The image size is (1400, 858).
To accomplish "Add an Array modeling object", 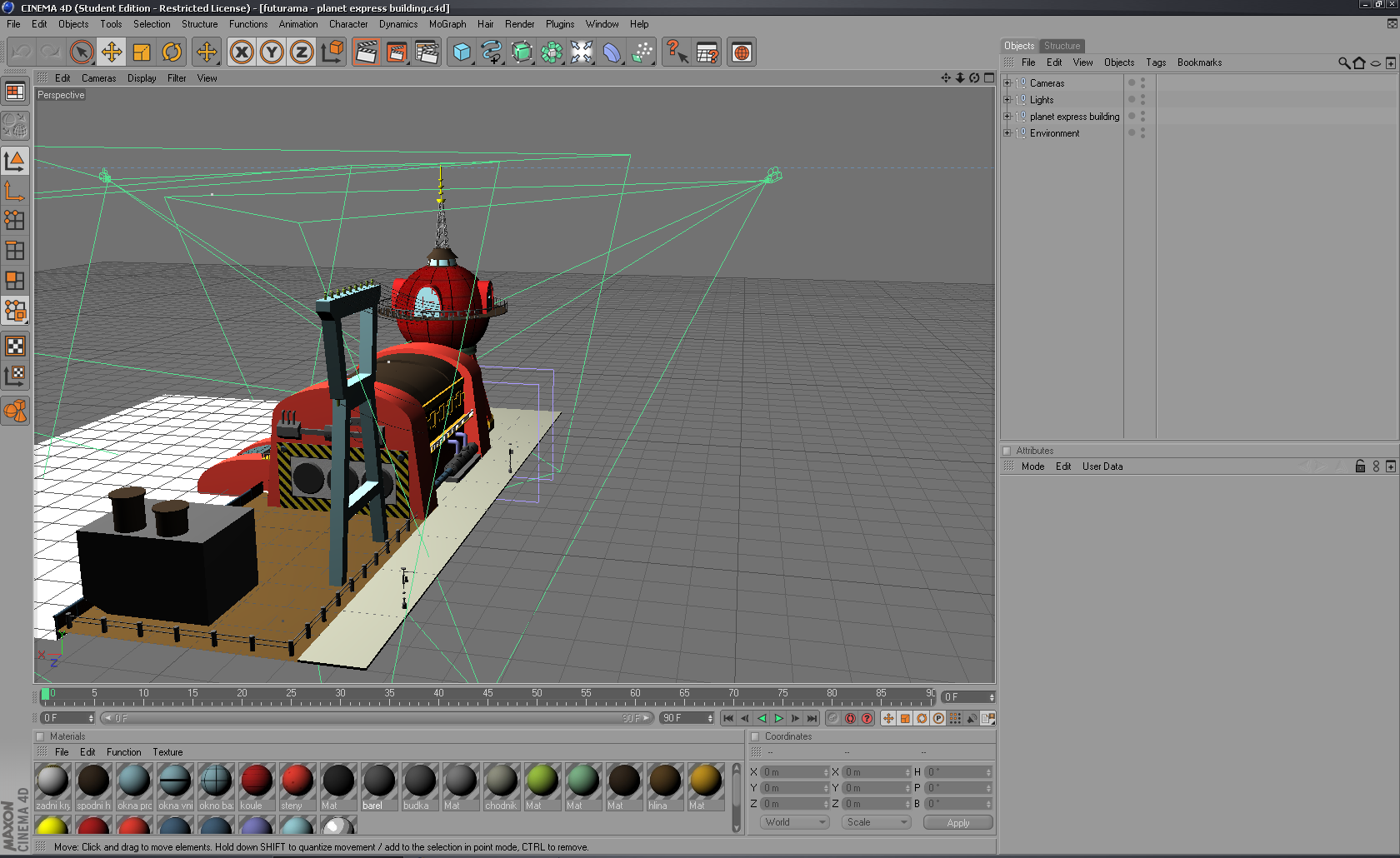I will [x=552, y=52].
